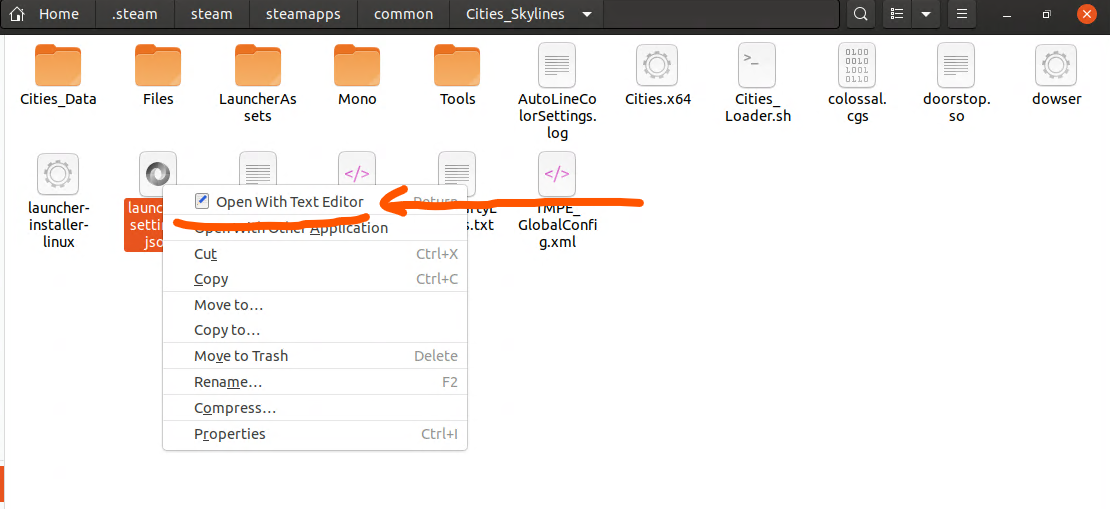
Task: Navigate to Home in path bar
Action: 46,15
